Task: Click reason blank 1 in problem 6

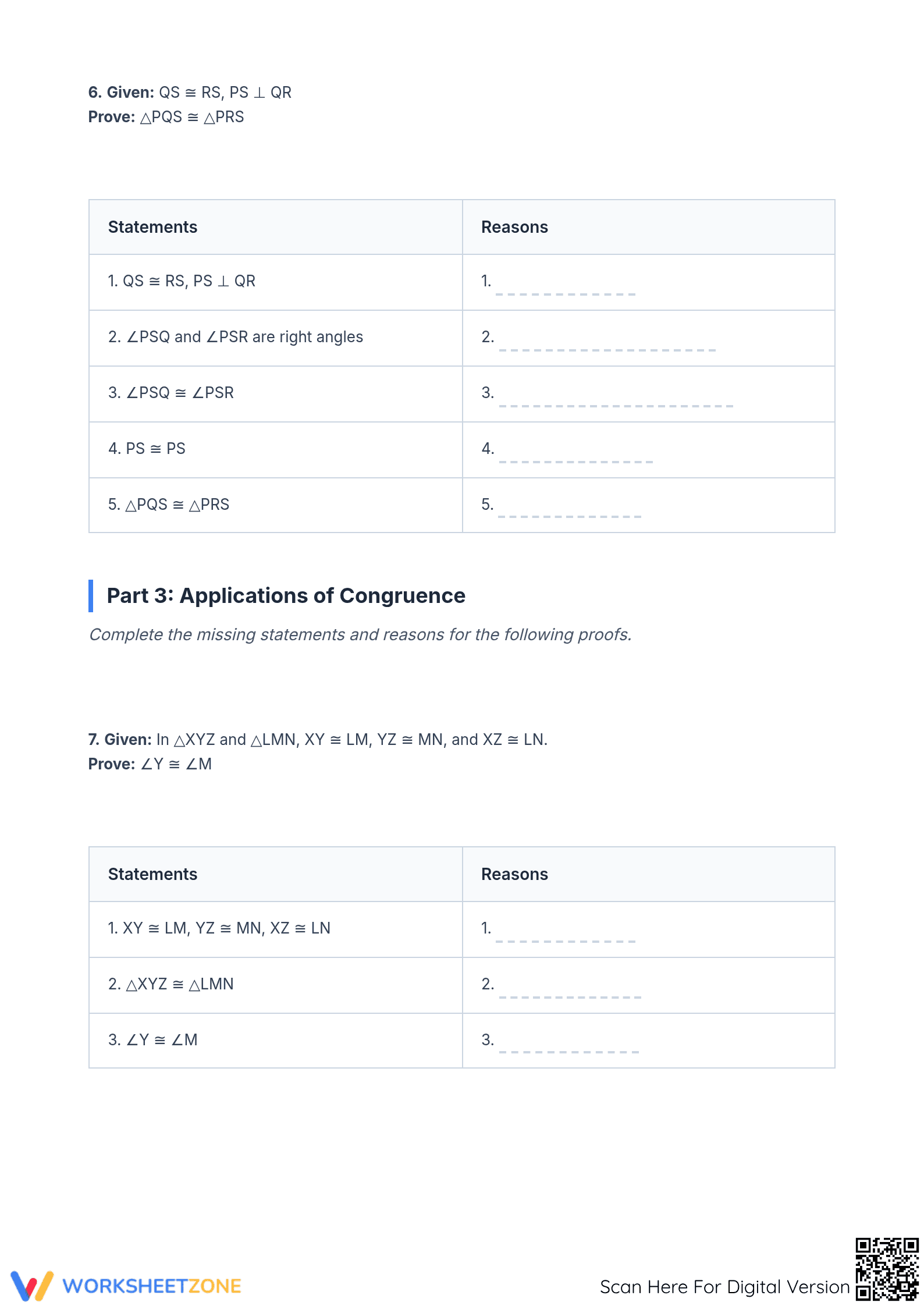Action: (565, 289)
